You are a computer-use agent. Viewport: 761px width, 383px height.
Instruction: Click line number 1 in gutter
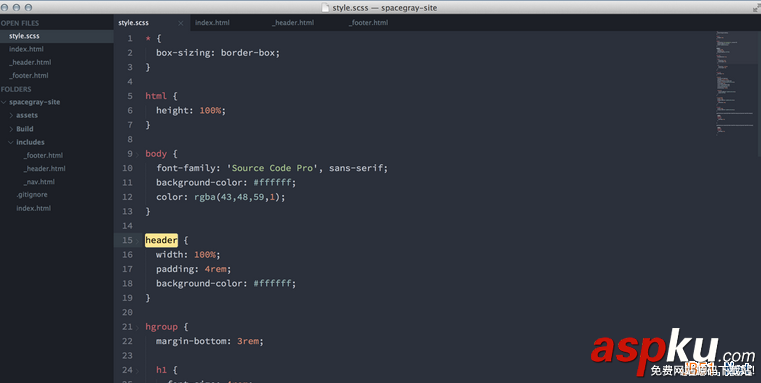click(130, 38)
